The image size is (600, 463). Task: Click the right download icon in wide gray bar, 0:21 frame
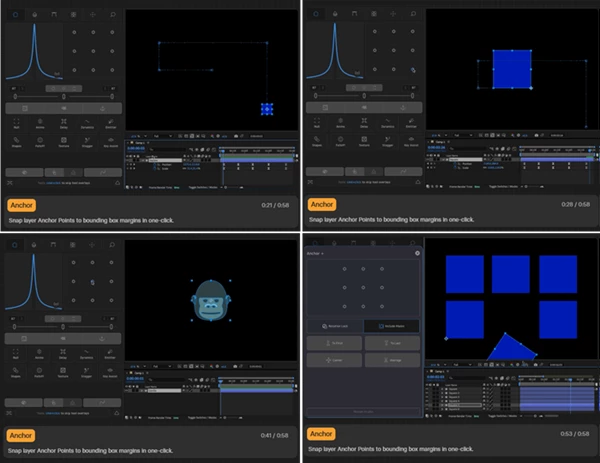point(103,108)
